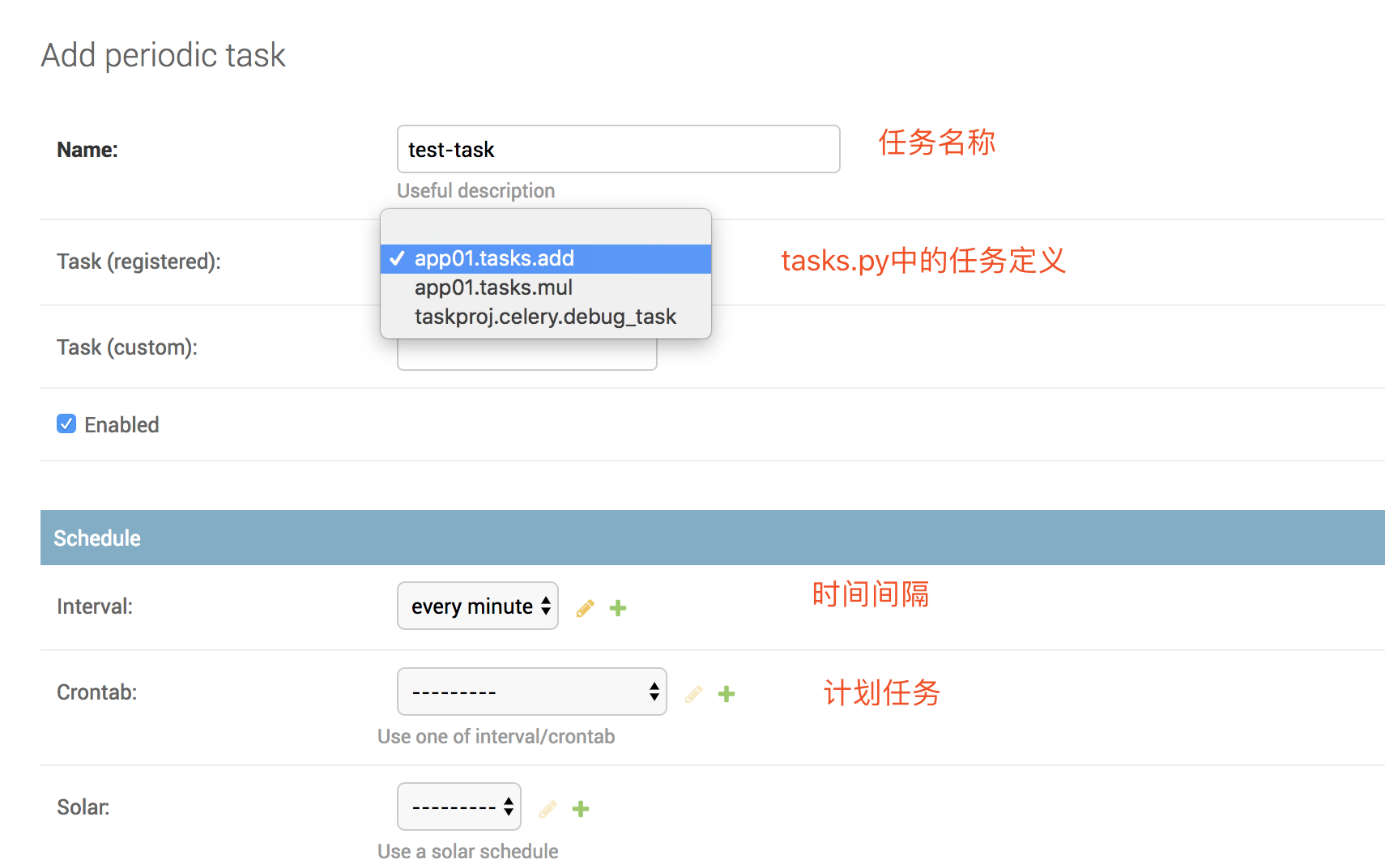
Task: Uncheck the Enabled checkbox
Action: [66, 423]
